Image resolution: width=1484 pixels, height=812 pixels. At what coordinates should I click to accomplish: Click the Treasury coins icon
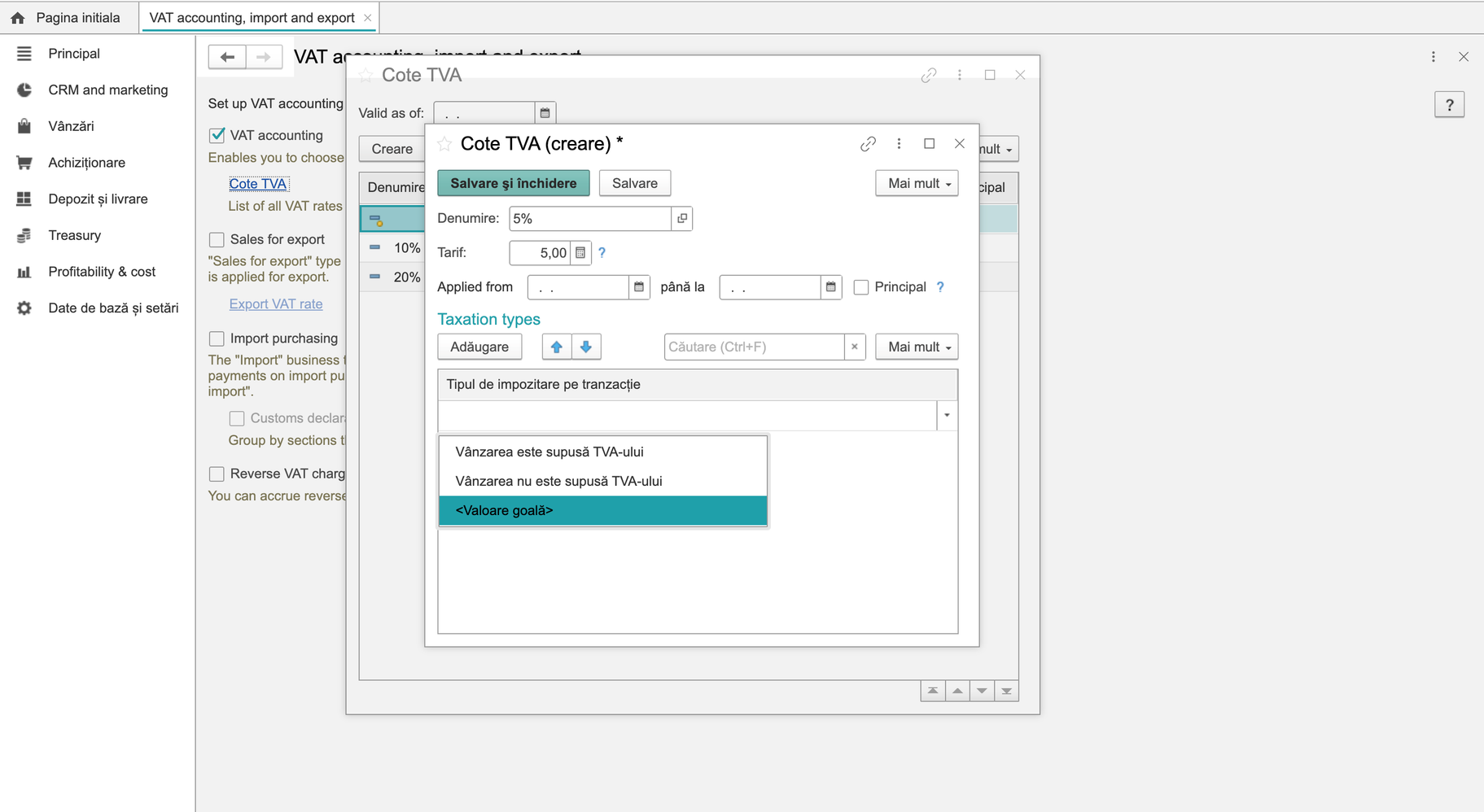24,235
